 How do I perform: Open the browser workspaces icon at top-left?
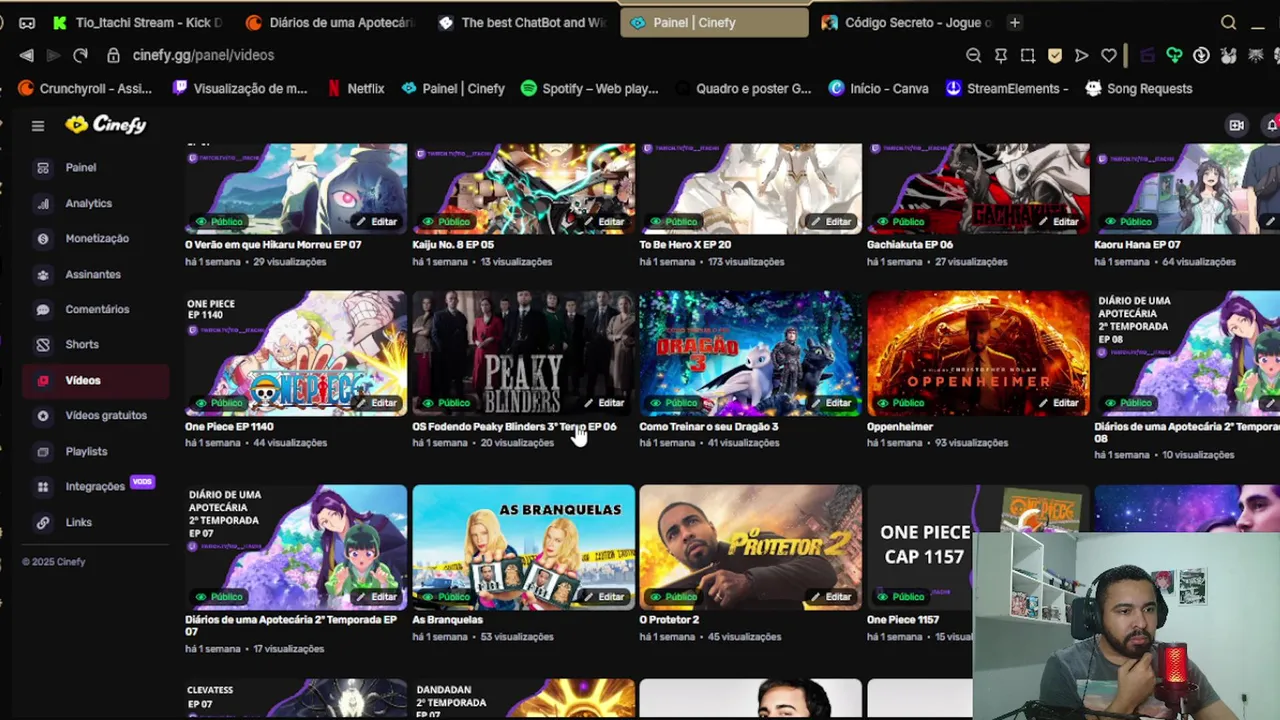pos(27,22)
